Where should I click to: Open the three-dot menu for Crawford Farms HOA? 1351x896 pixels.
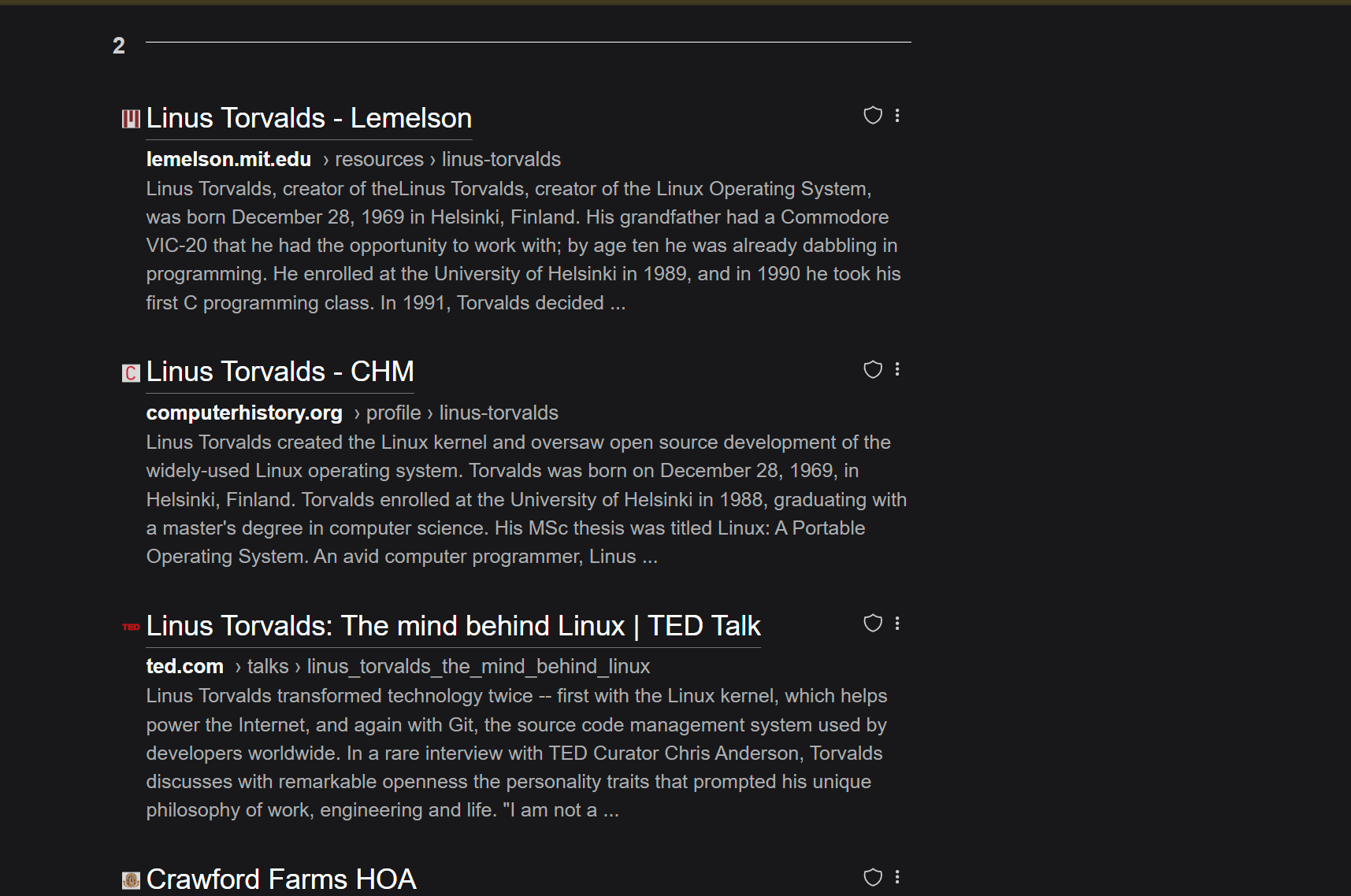tap(897, 877)
